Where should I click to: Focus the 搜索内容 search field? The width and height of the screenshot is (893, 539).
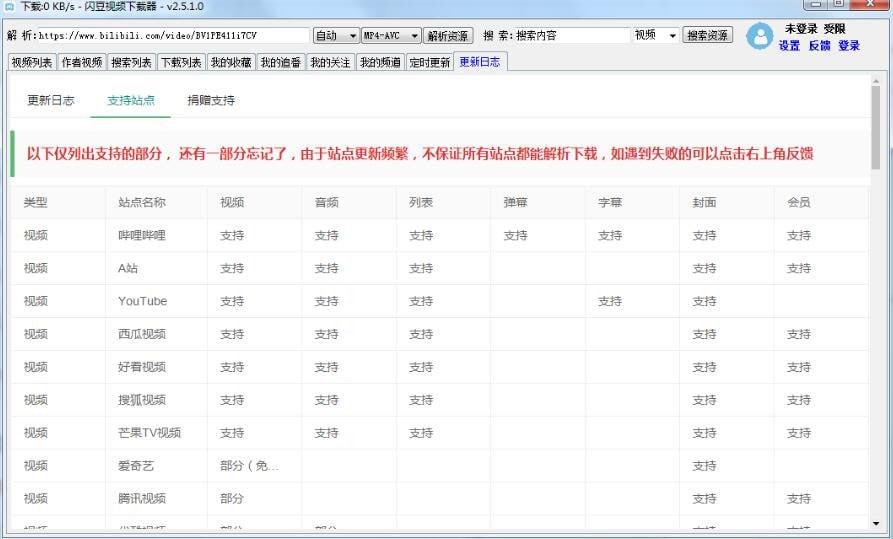(x=572, y=35)
